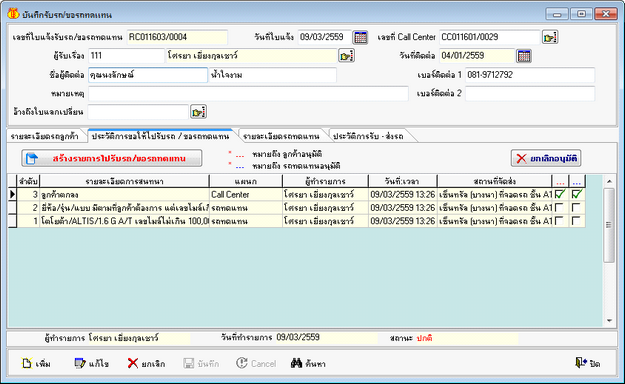Click สถานะ ปกติ status text

(x=425, y=338)
